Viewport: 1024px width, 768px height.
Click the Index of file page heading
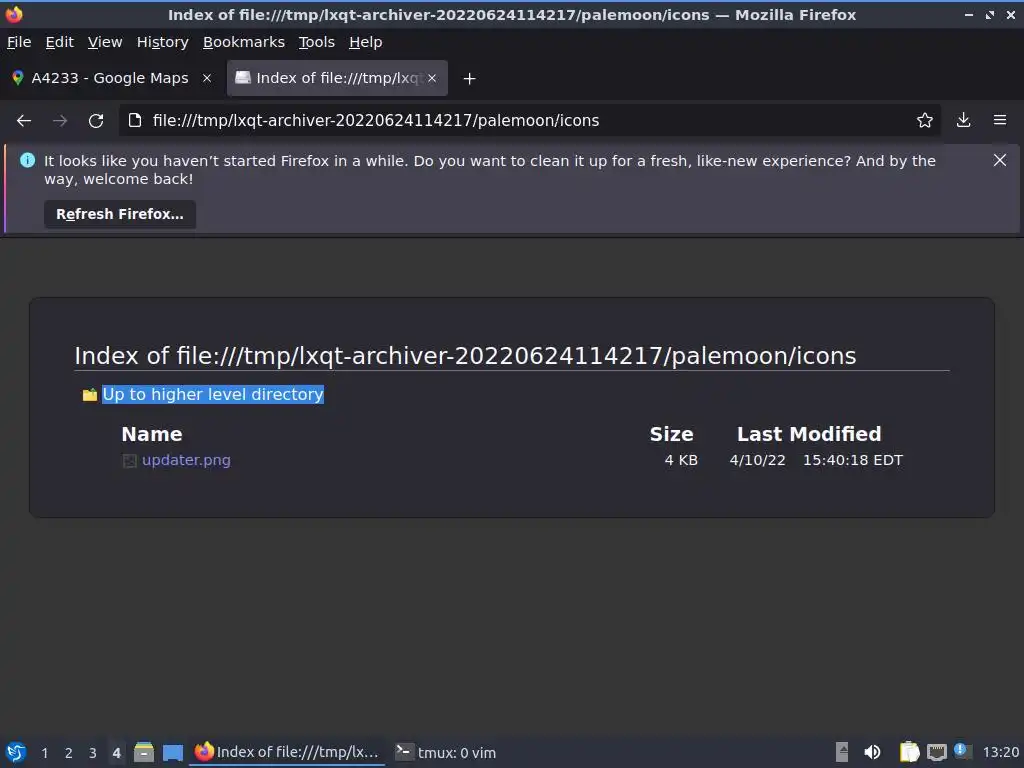[465, 356]
